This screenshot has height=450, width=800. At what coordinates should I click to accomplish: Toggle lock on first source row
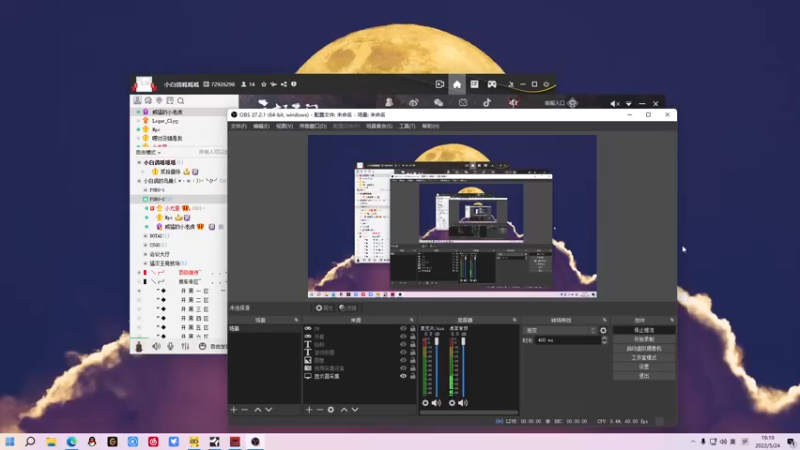coord(412,329)
